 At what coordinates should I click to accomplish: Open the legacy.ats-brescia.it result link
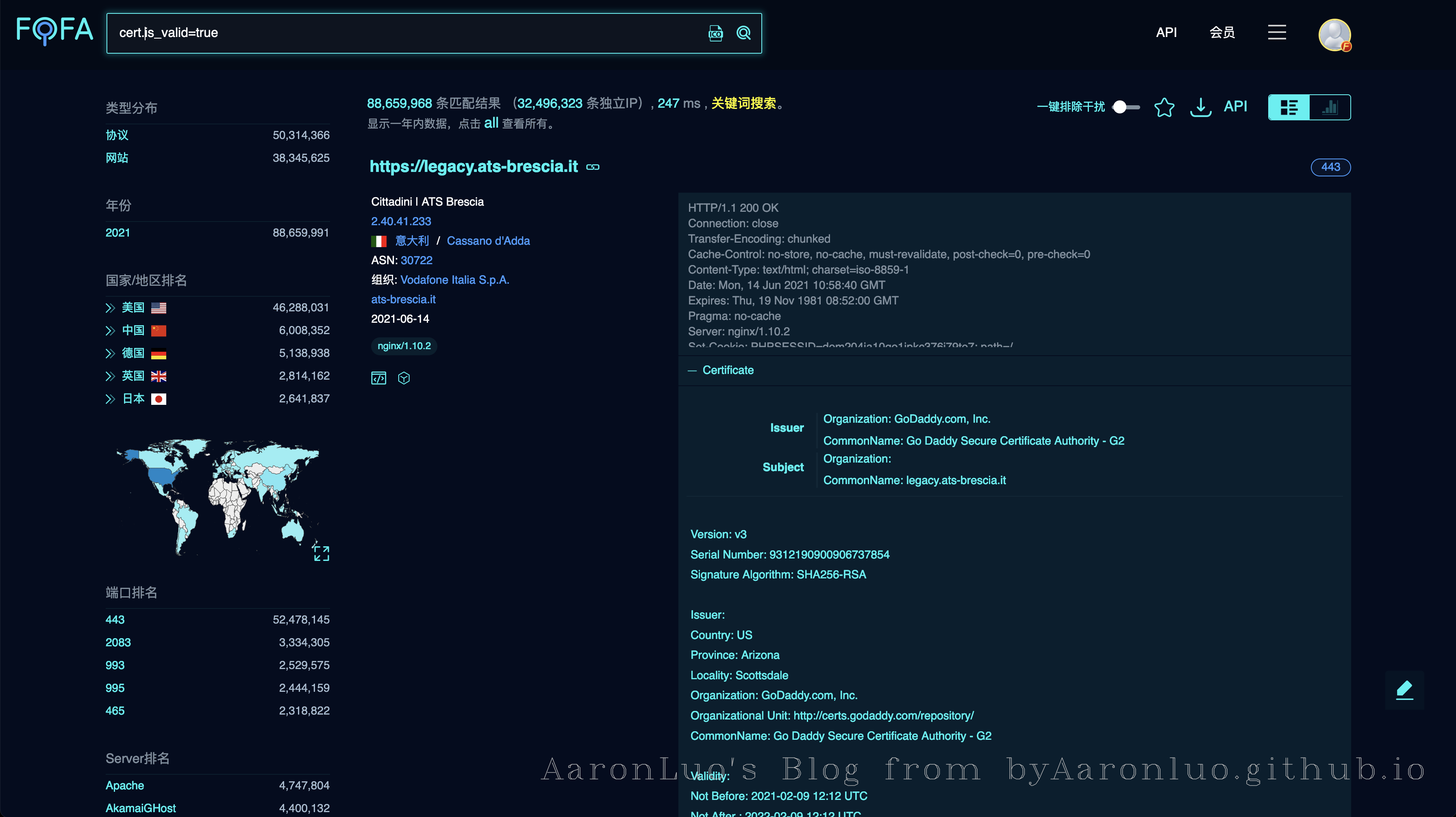[474, 166]
